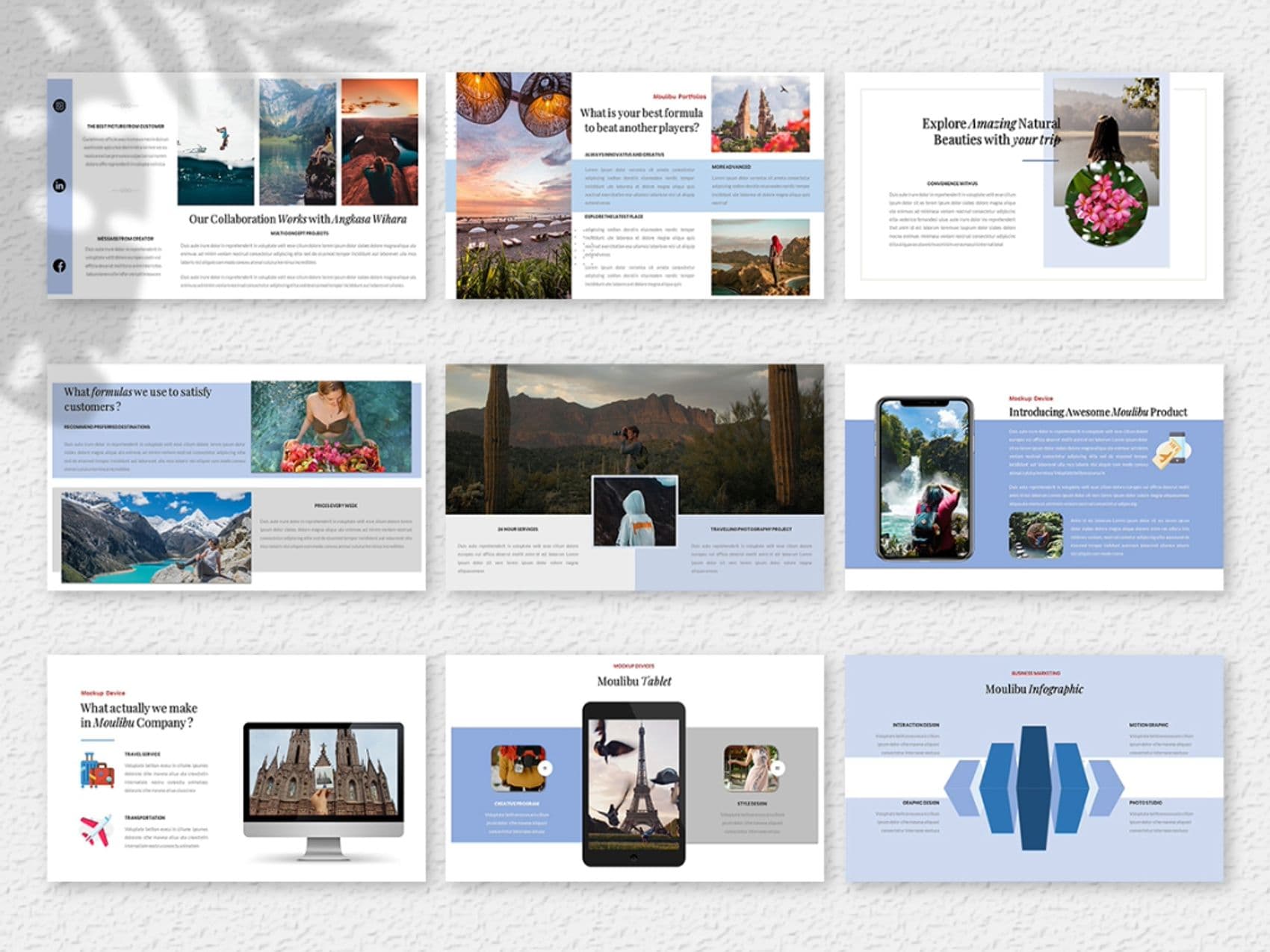This screenshot has height=952, width=1270.
Task: Click the round pink flowers photo
Action: click(x=1106, y=203)
